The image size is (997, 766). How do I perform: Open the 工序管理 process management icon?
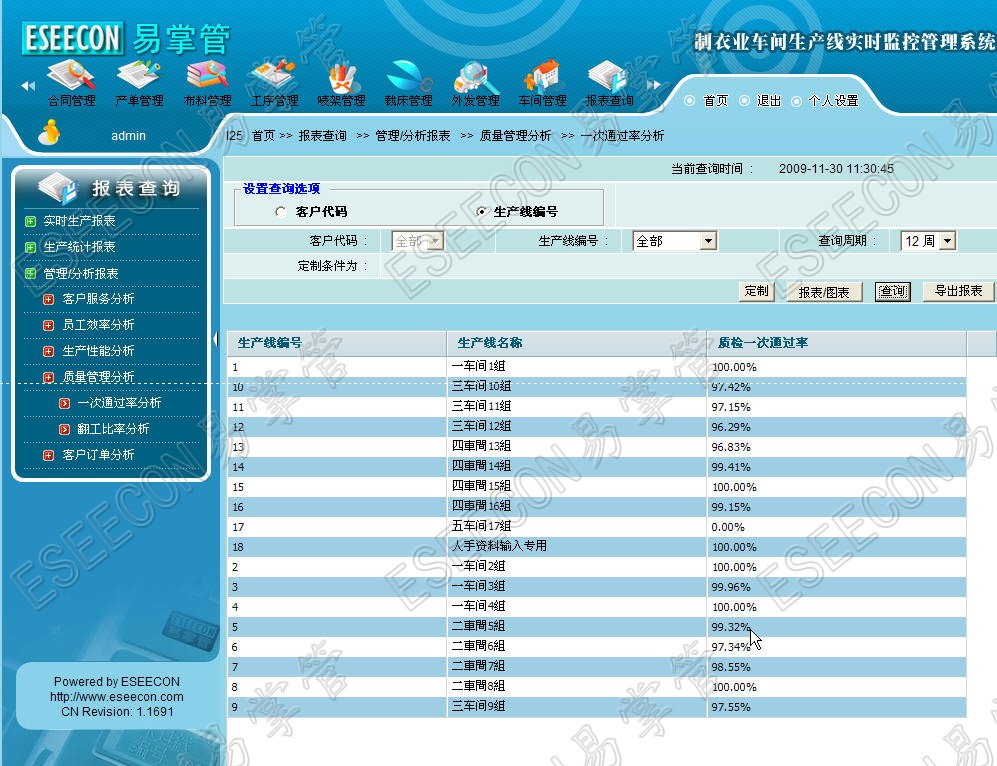(274, 78)
